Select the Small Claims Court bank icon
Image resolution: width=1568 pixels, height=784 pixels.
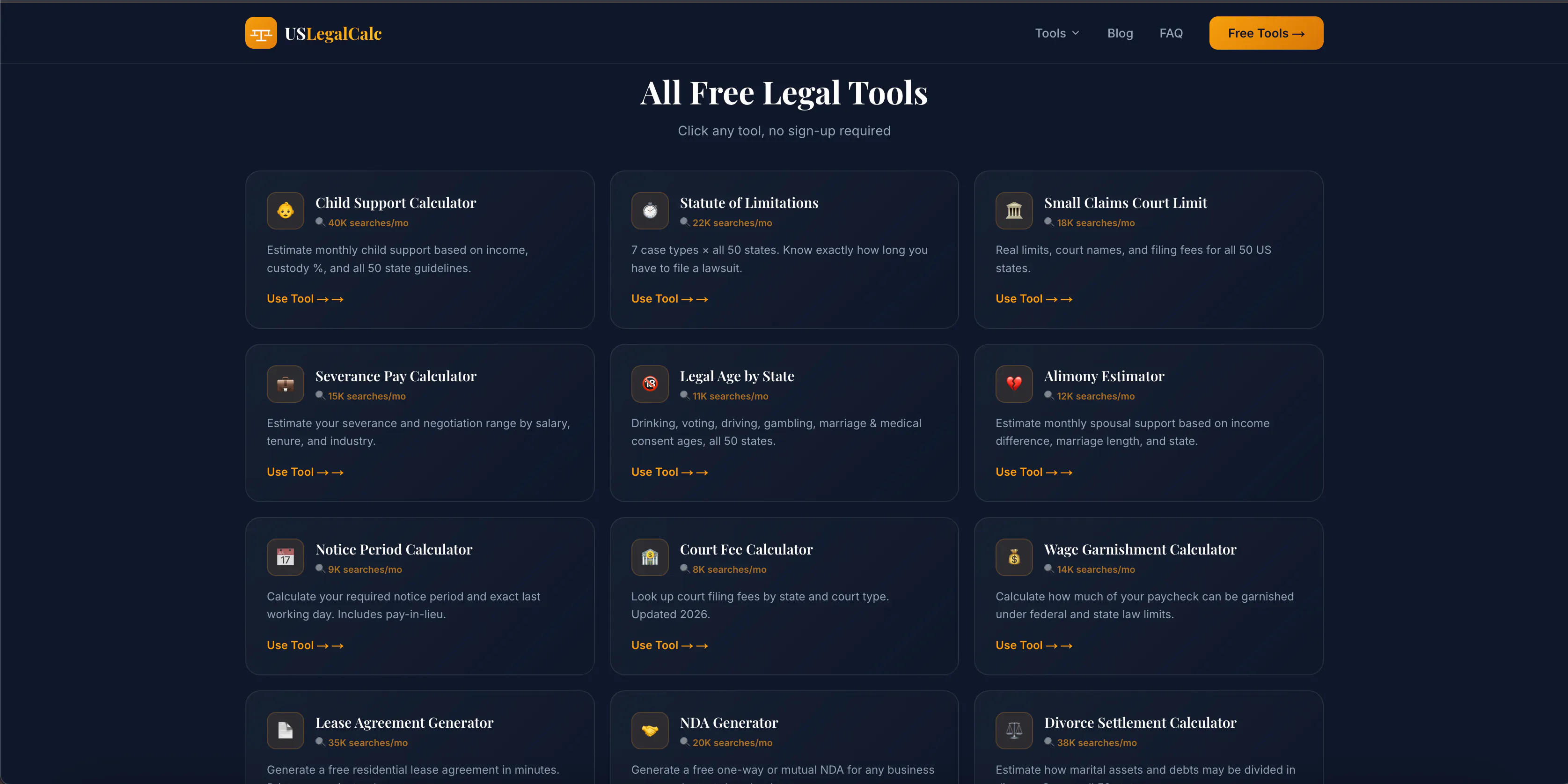pyautogui.click(x=1014, y=211)
